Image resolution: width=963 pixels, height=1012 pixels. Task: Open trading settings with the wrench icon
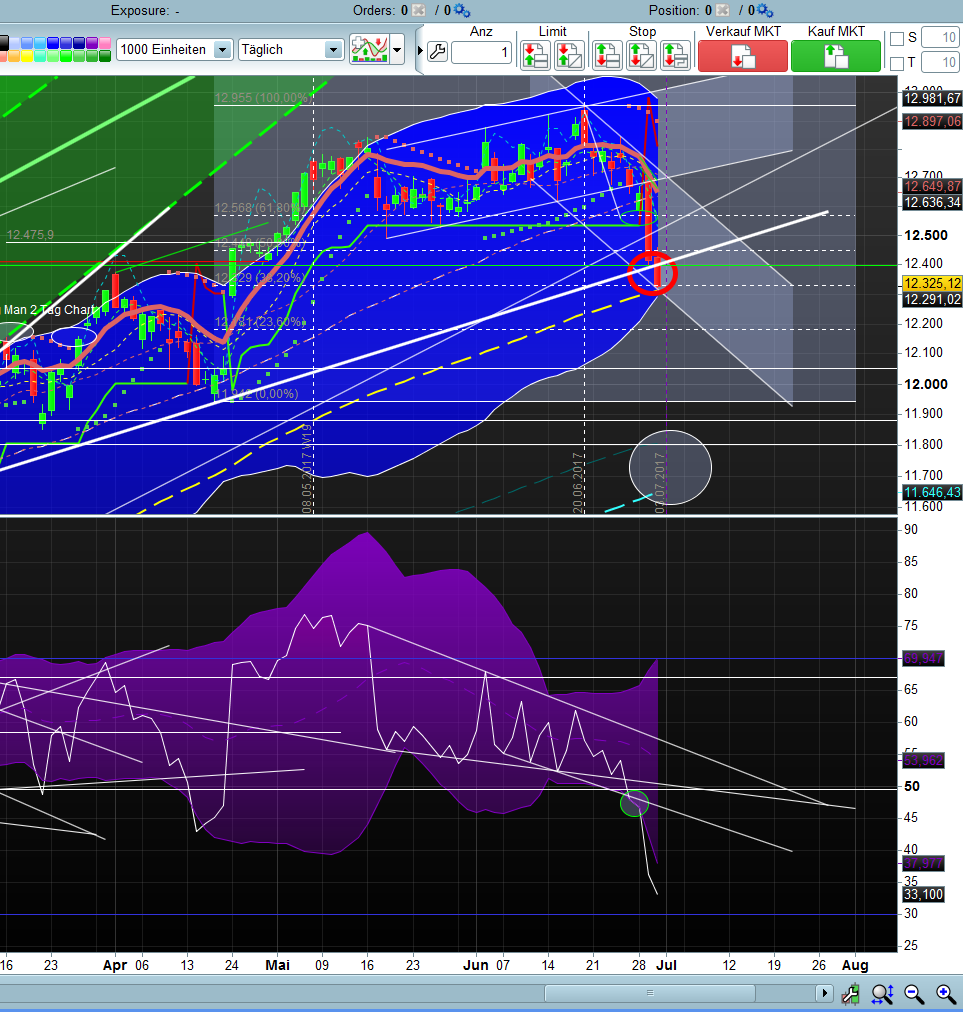pyautogui.click(x=438, y=52)
